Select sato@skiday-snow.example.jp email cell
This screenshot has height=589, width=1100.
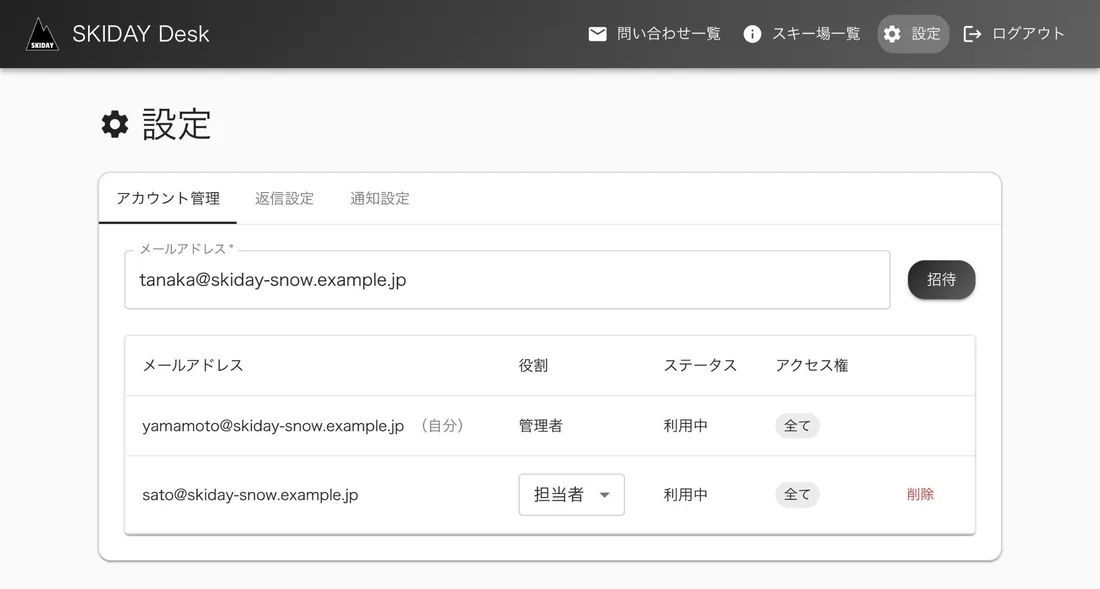click(x=250, y=494)
